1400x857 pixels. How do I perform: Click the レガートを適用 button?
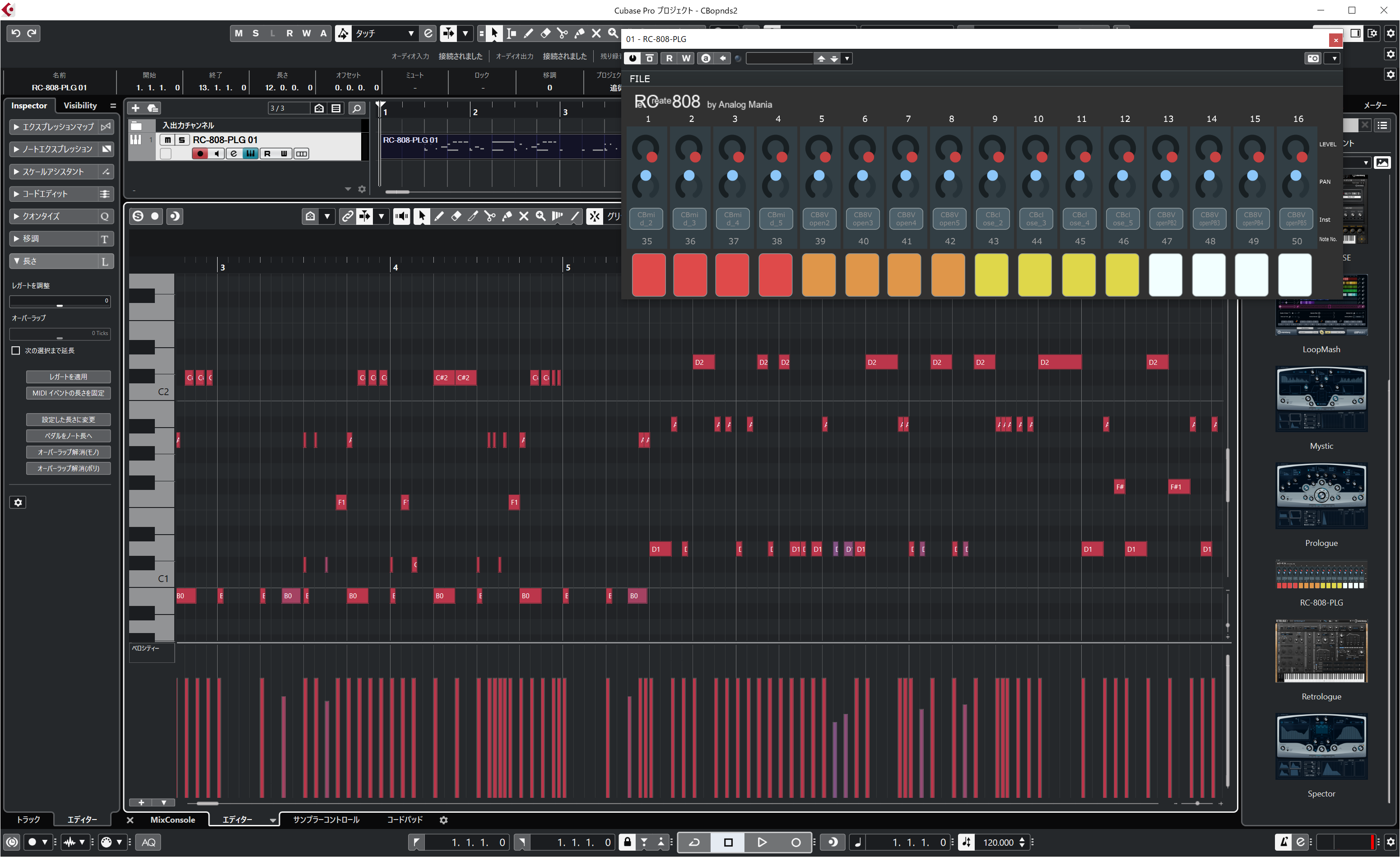point(68,377)
